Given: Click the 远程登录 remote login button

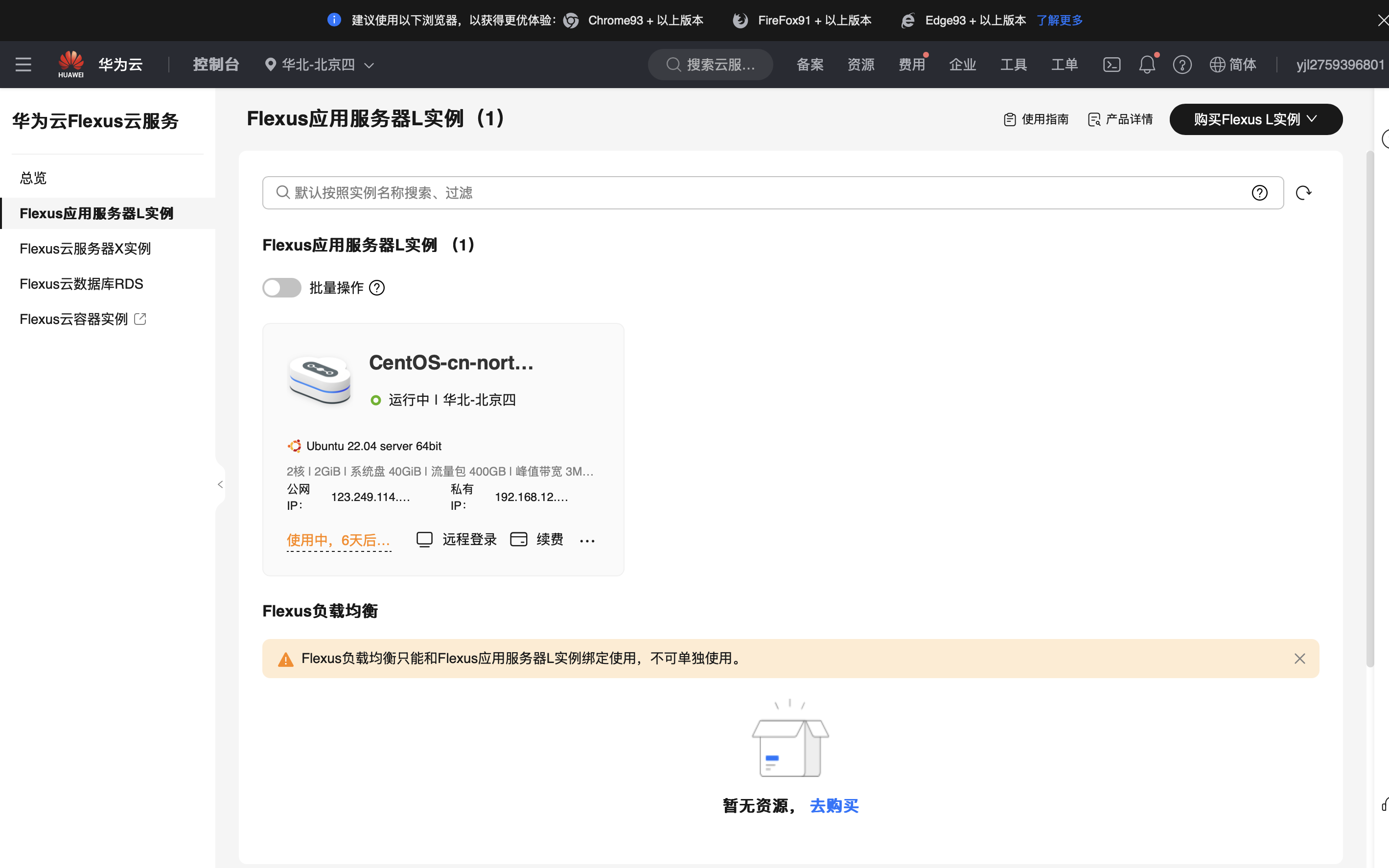Looking at the screenshot, I should 457,539.
